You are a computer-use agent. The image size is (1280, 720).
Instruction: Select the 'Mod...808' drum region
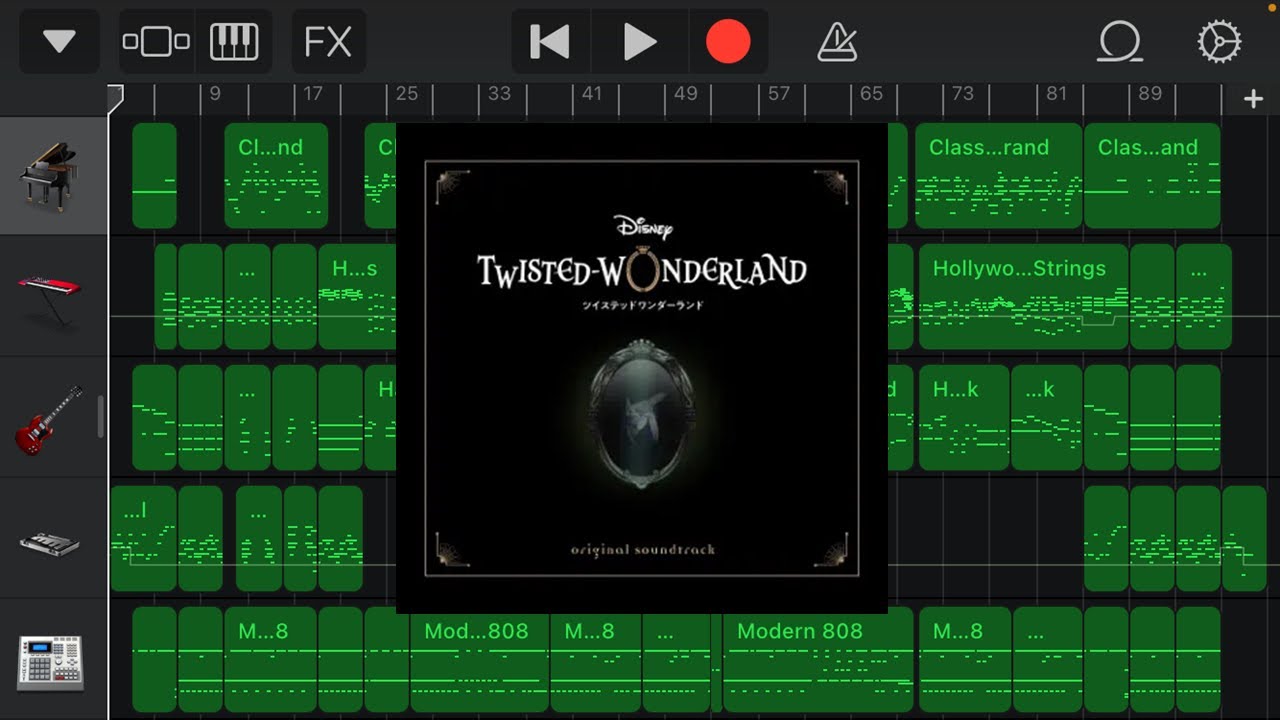click(x=479, y=660)
